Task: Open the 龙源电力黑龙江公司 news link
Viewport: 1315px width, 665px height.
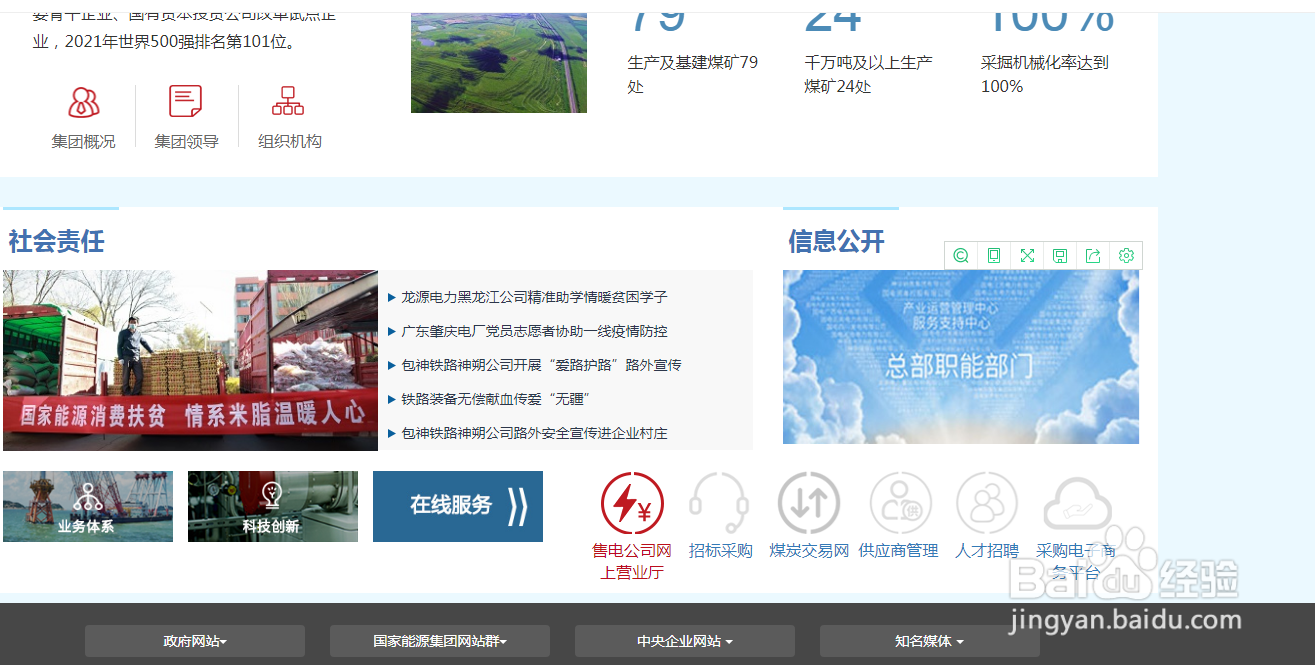Action: coord(534,296)
